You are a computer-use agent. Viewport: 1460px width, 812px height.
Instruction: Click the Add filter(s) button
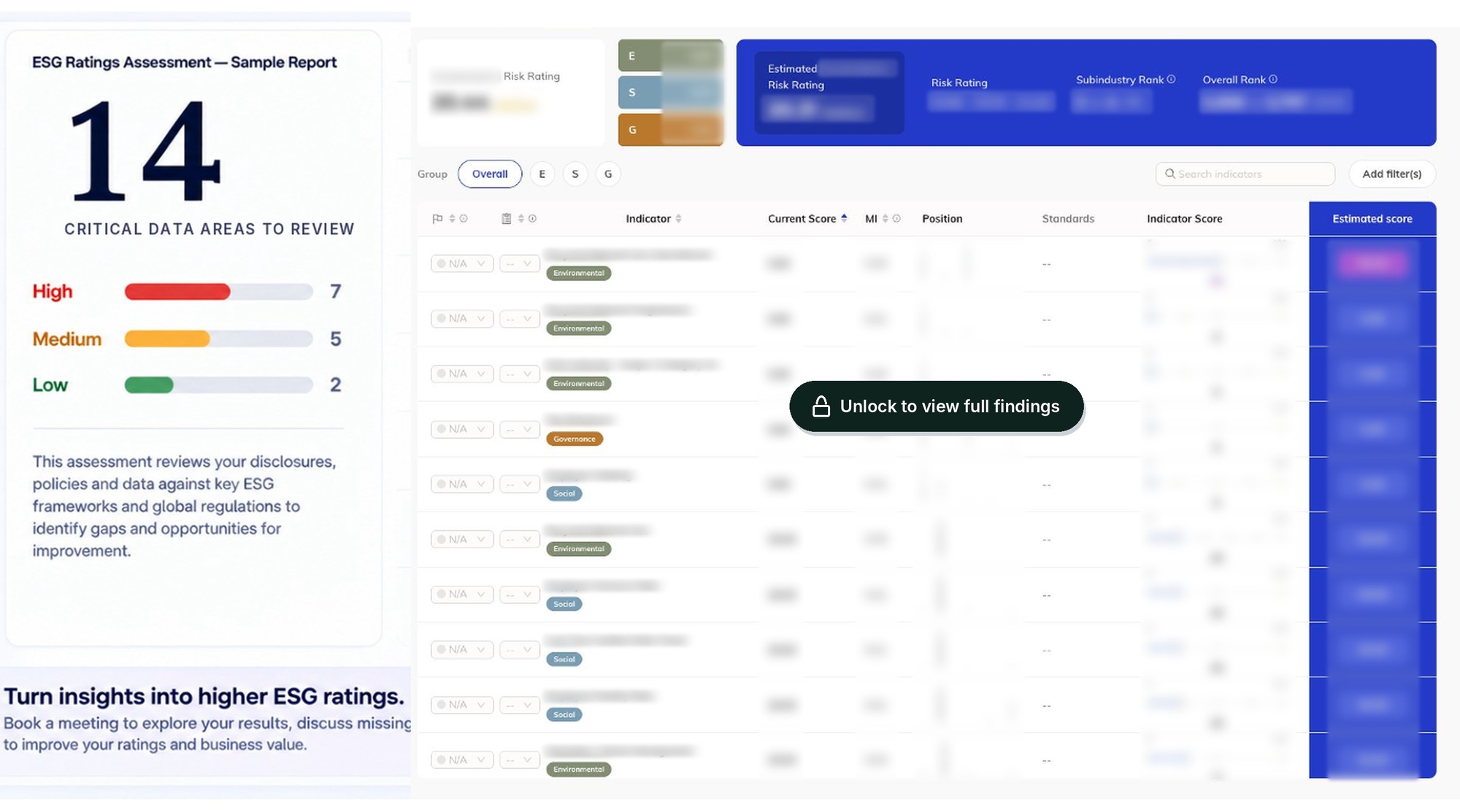(1392, 174)
